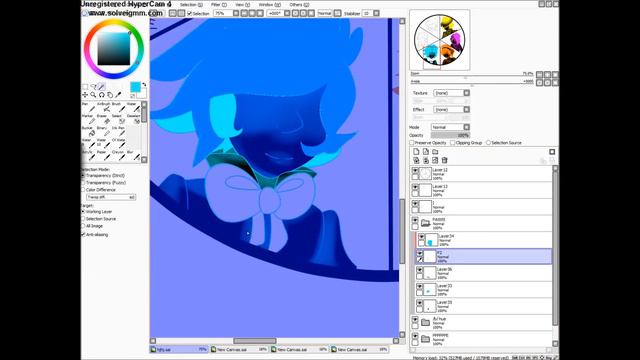Click the layers panel vertical scrollbar
The height and width of the screenshot is (360, 640).
[555, 248]
